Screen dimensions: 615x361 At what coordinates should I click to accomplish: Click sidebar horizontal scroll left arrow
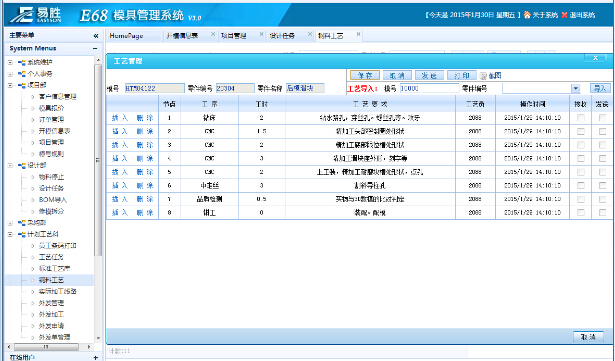(x=9, y=347)
